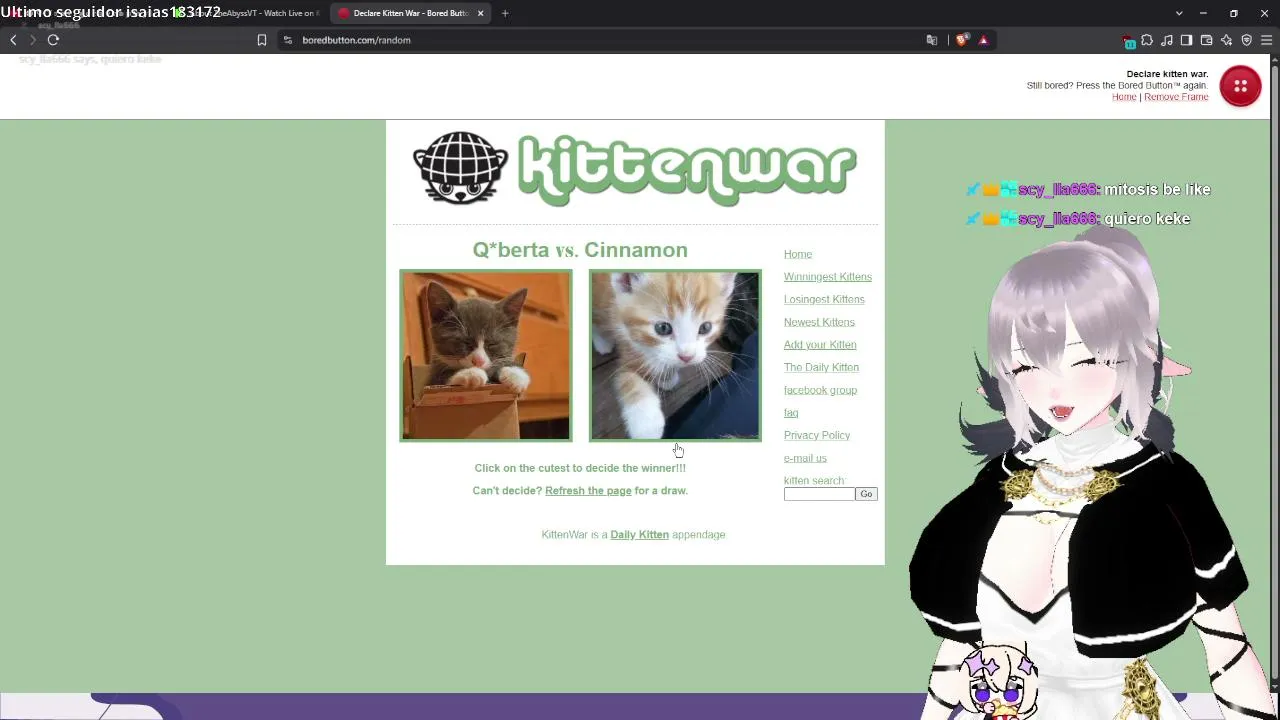Reload the current page
Screen dimensions: 1280x720
pos(53,40)
